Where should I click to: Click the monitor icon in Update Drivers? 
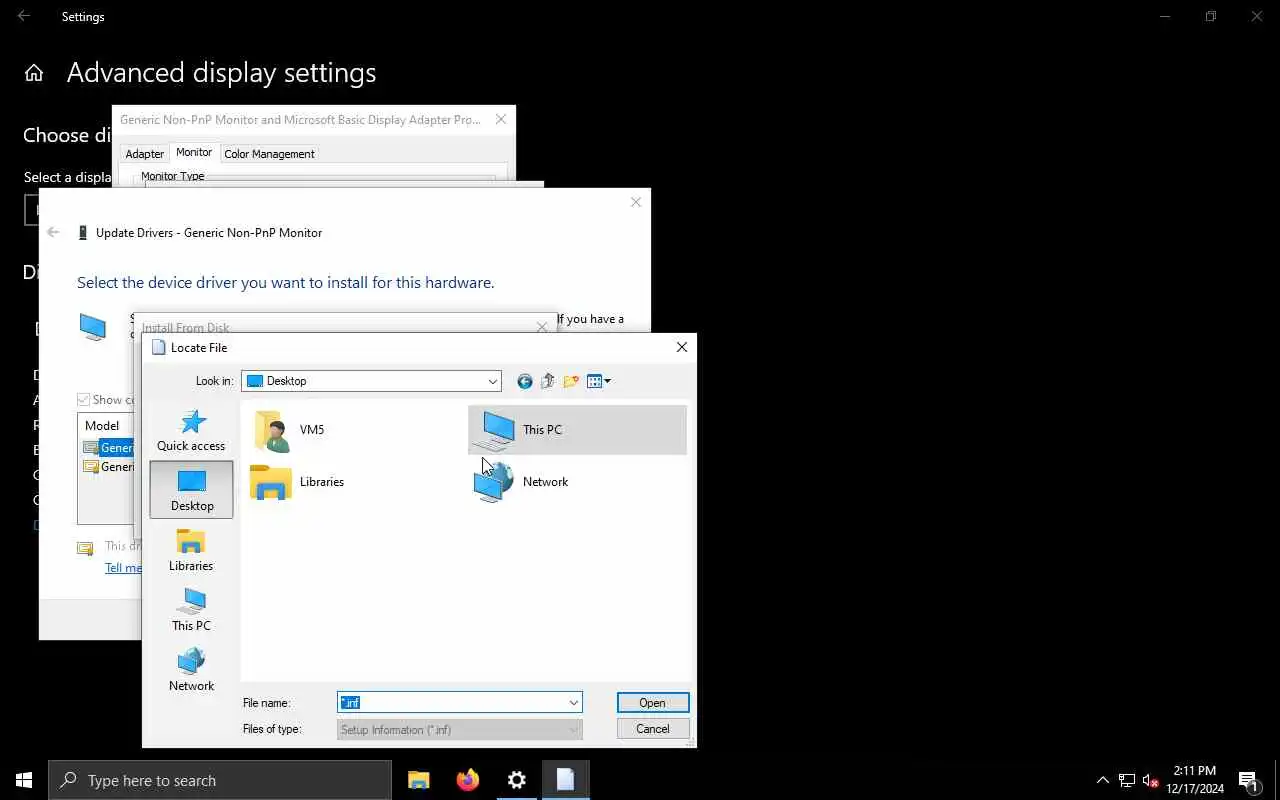pos(93,327)
